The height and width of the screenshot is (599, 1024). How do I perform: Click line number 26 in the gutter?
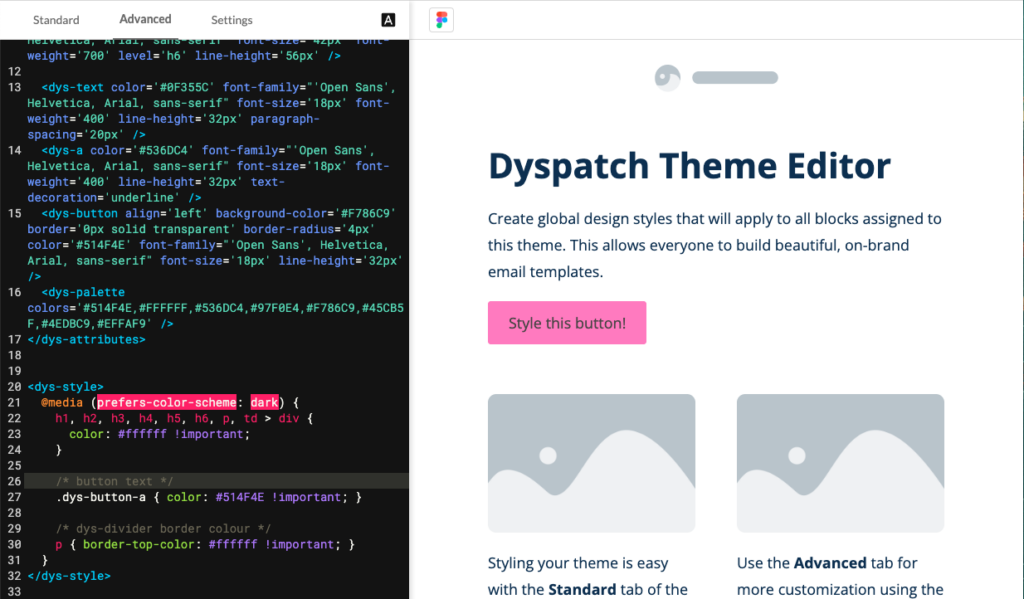(14, 481)
